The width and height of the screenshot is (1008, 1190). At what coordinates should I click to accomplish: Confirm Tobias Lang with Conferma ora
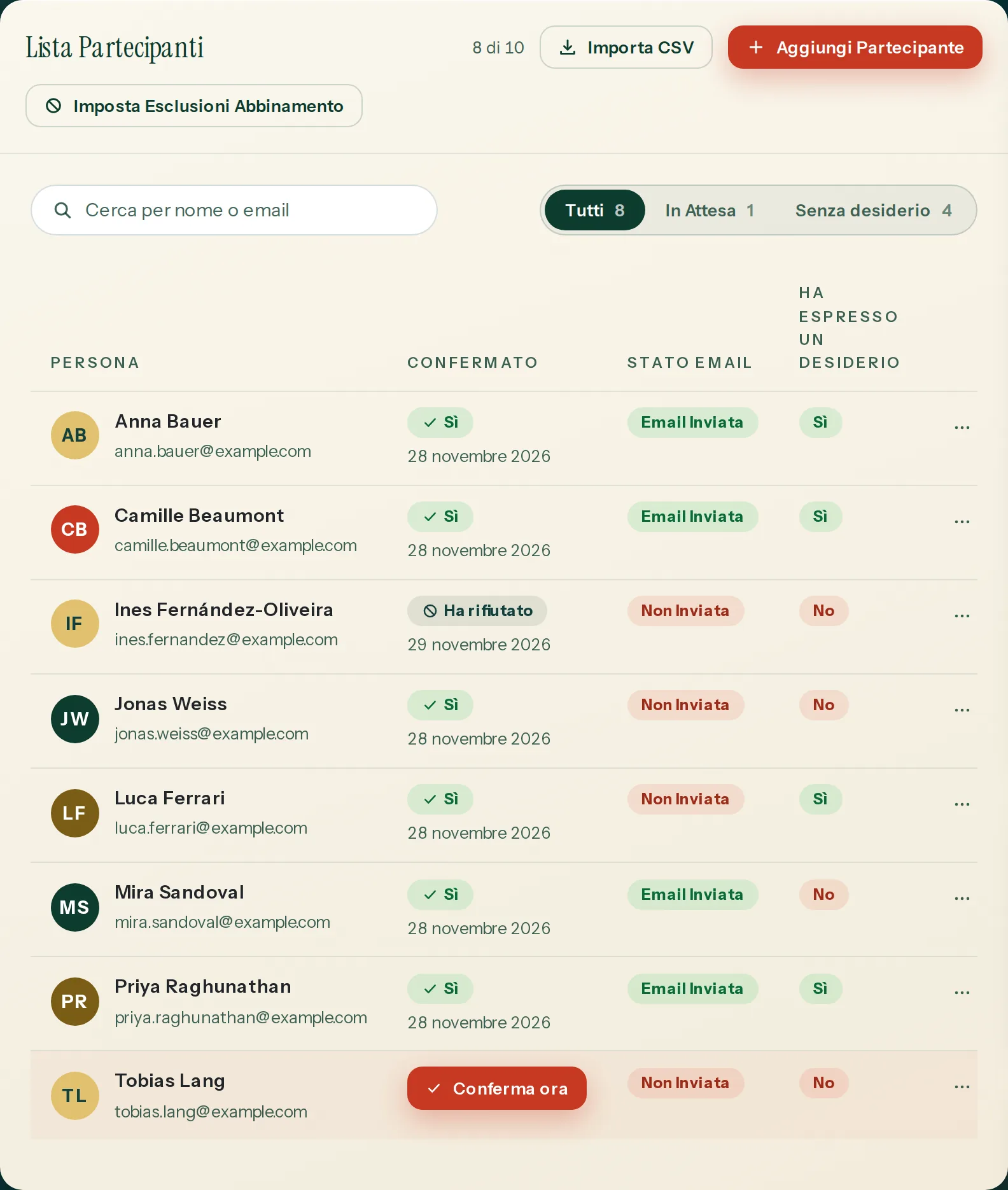[x=497, y=1088]
